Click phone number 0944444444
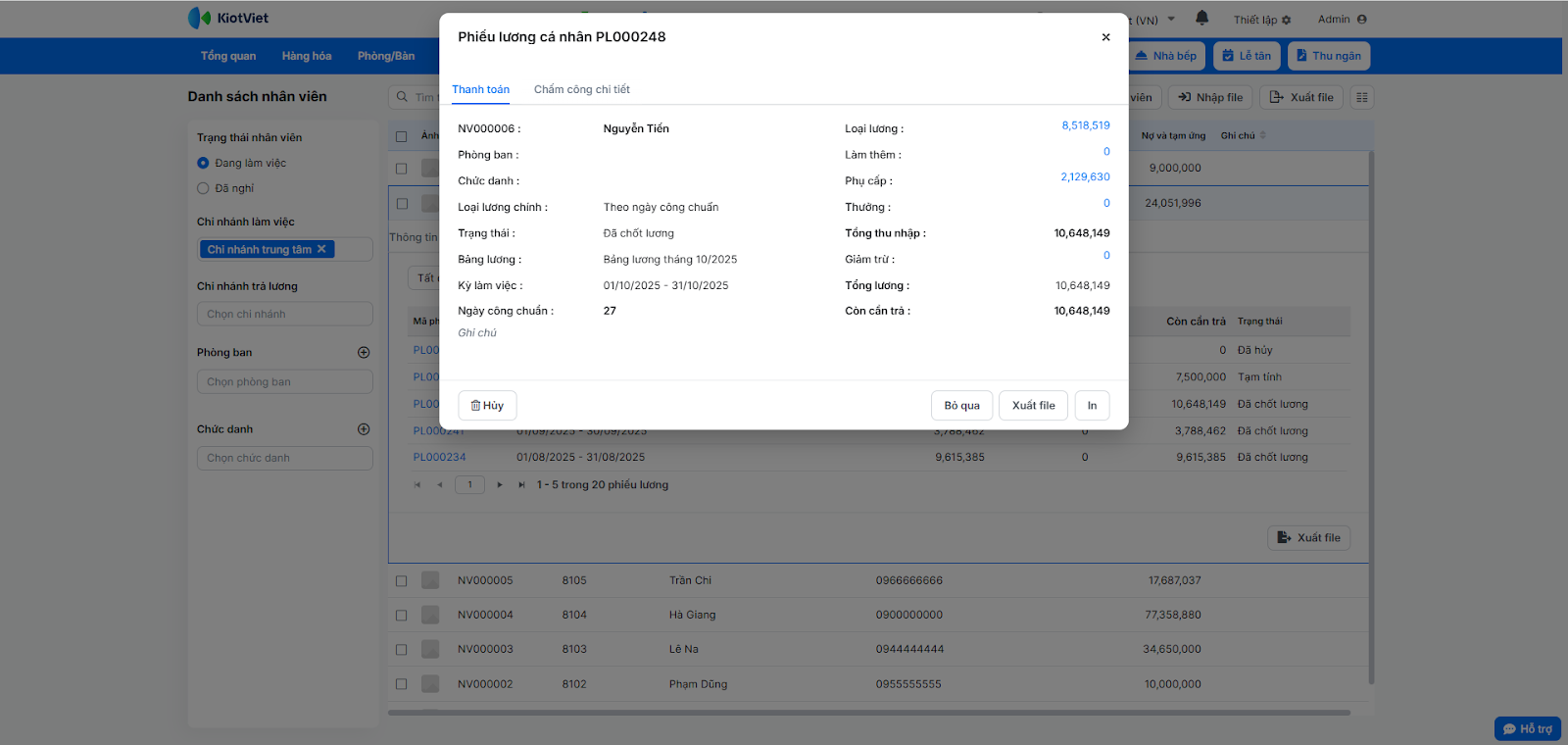This screenshot has width=1568, height=745. [909, 650]
